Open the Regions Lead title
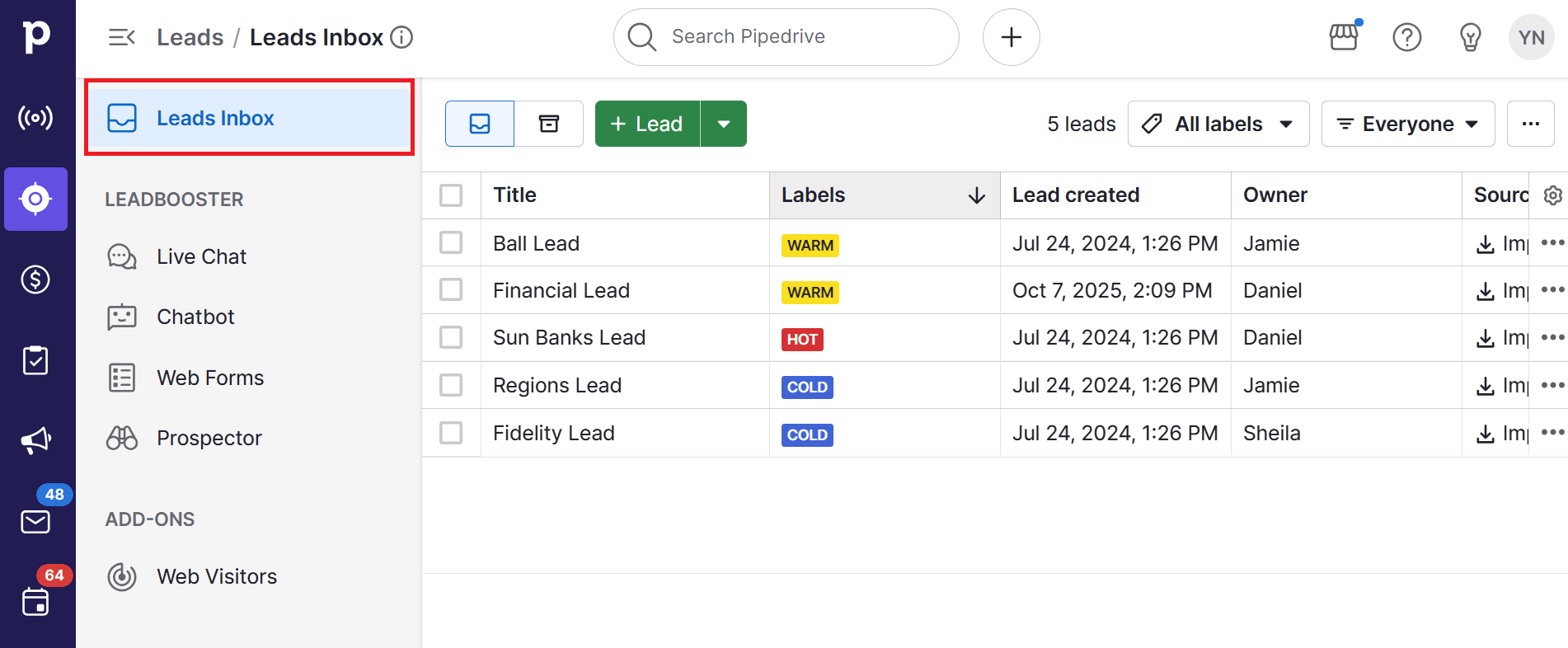 (557, 385)
